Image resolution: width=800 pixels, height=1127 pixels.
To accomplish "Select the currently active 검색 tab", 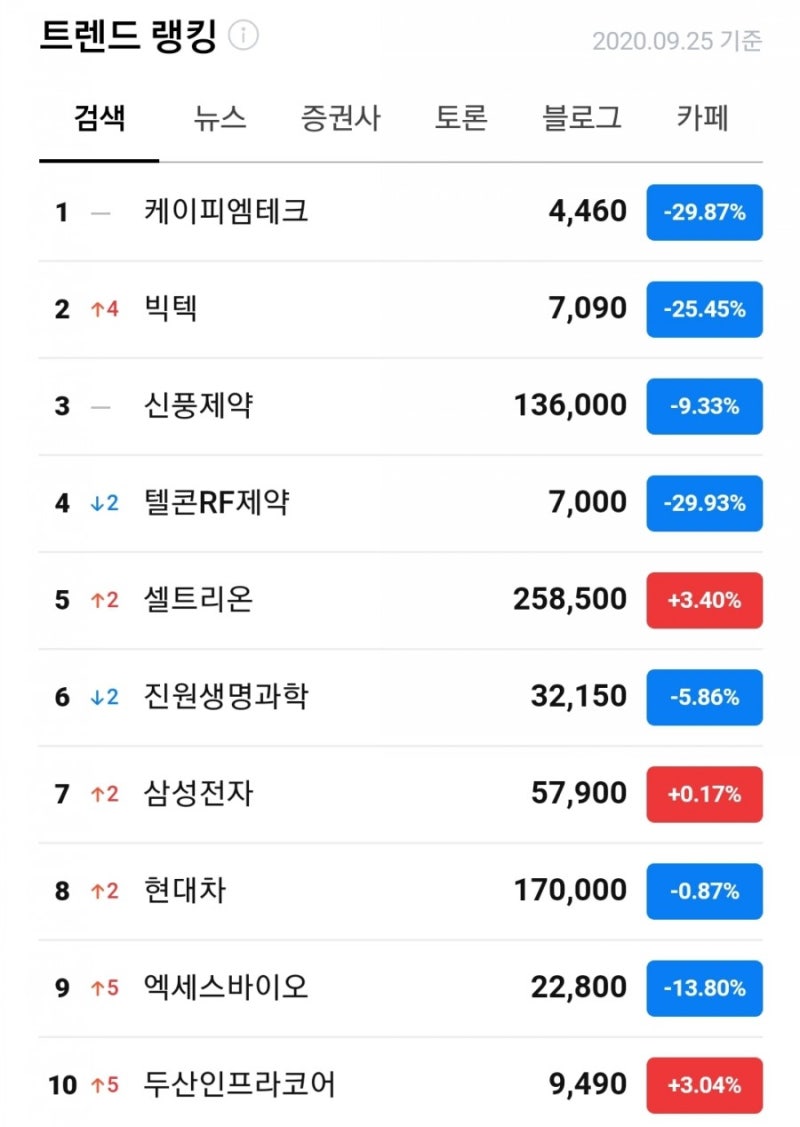I will 98,118.
